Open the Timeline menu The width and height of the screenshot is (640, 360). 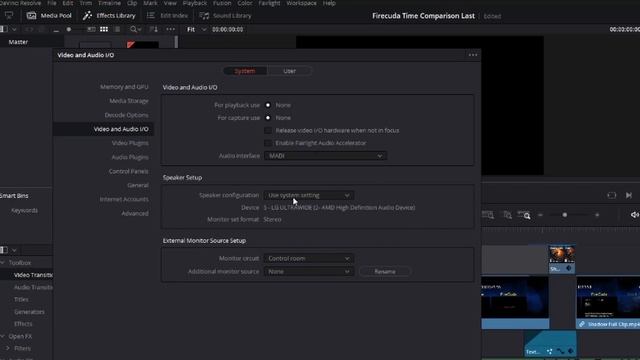click(109, 3)
